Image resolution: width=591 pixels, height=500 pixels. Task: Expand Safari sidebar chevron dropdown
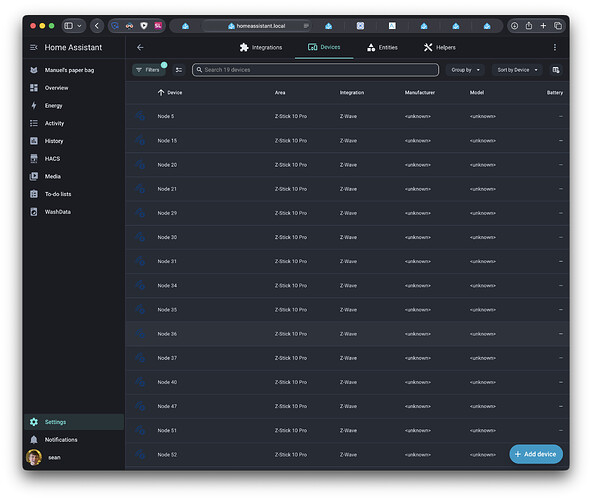80,26
